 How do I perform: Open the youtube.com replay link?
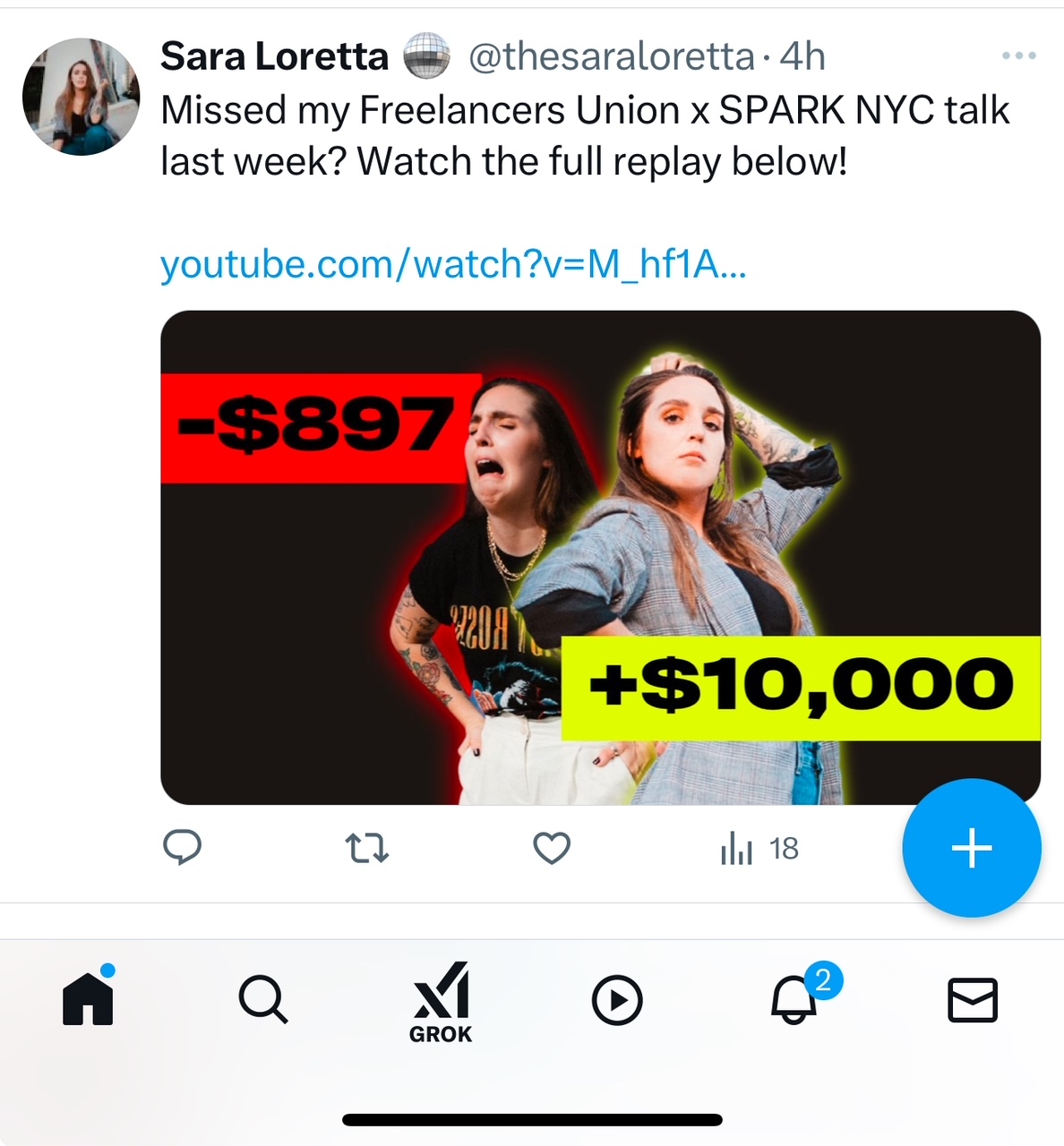point(453,265)
